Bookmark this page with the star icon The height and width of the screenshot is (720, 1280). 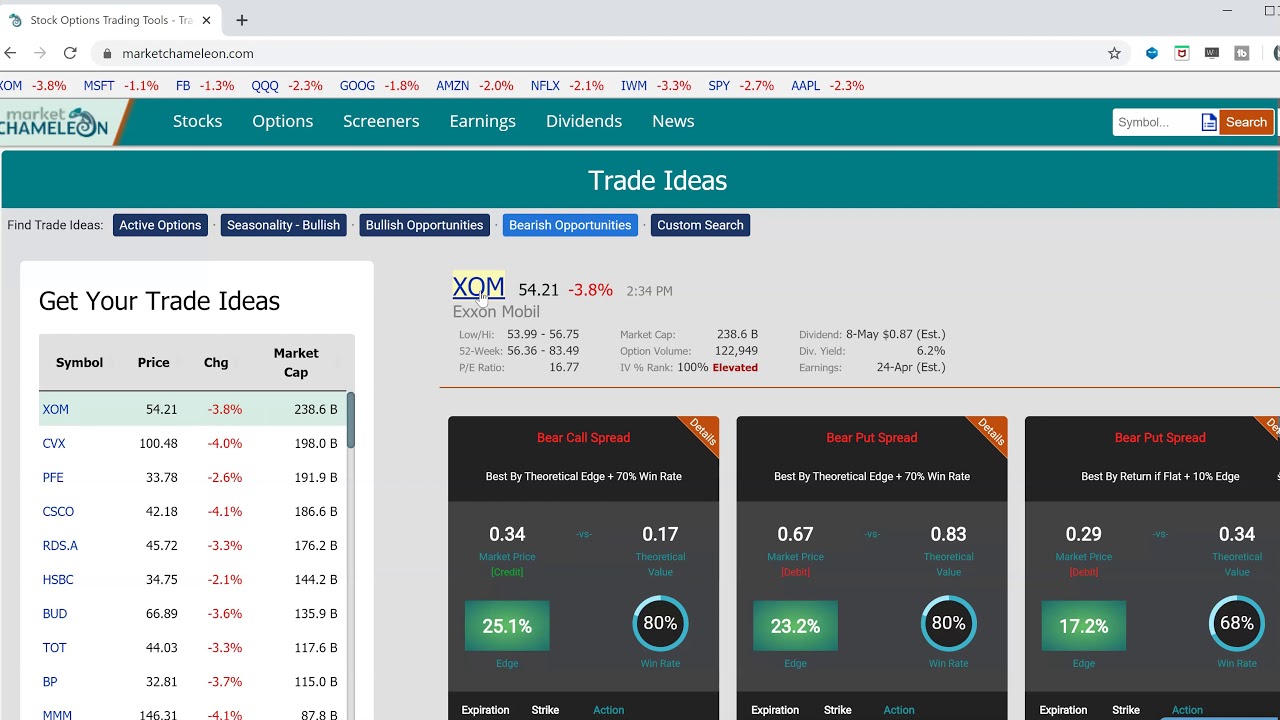[x=1114, y=53]
